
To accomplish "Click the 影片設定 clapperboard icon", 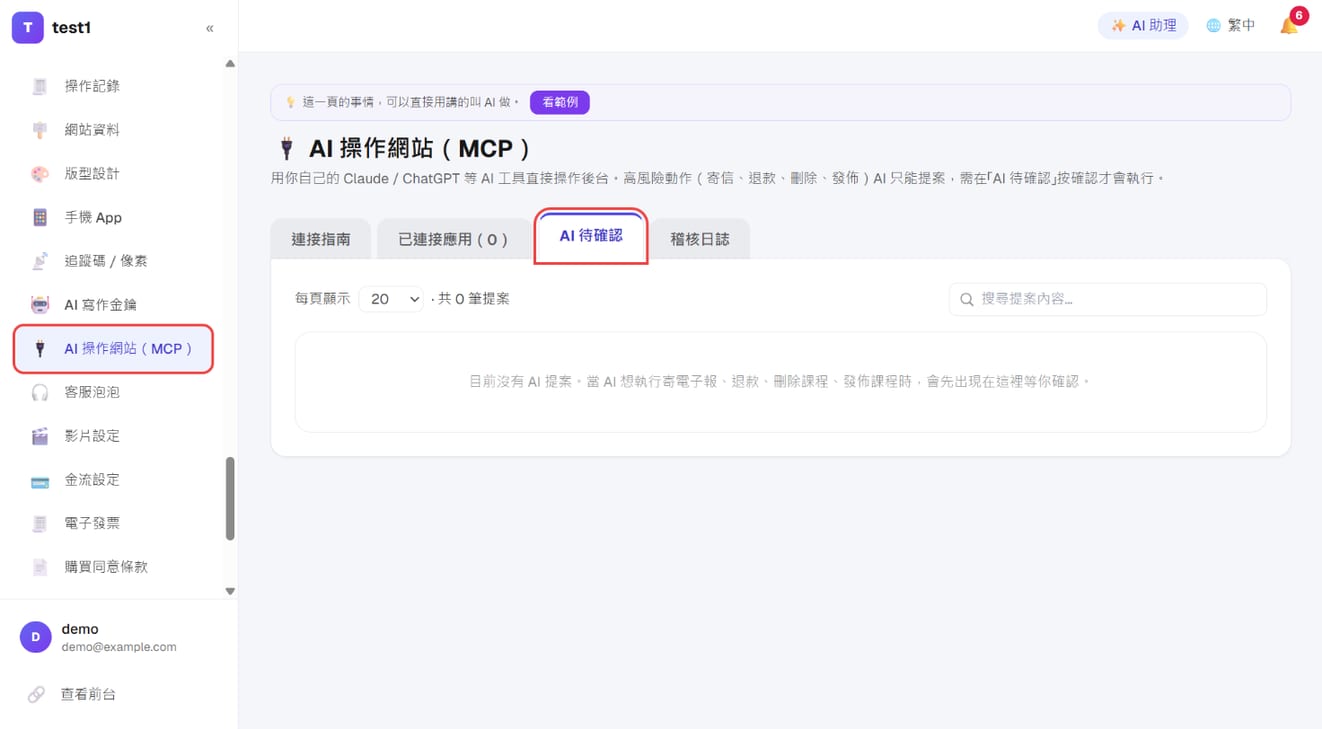I will (40, 436).
